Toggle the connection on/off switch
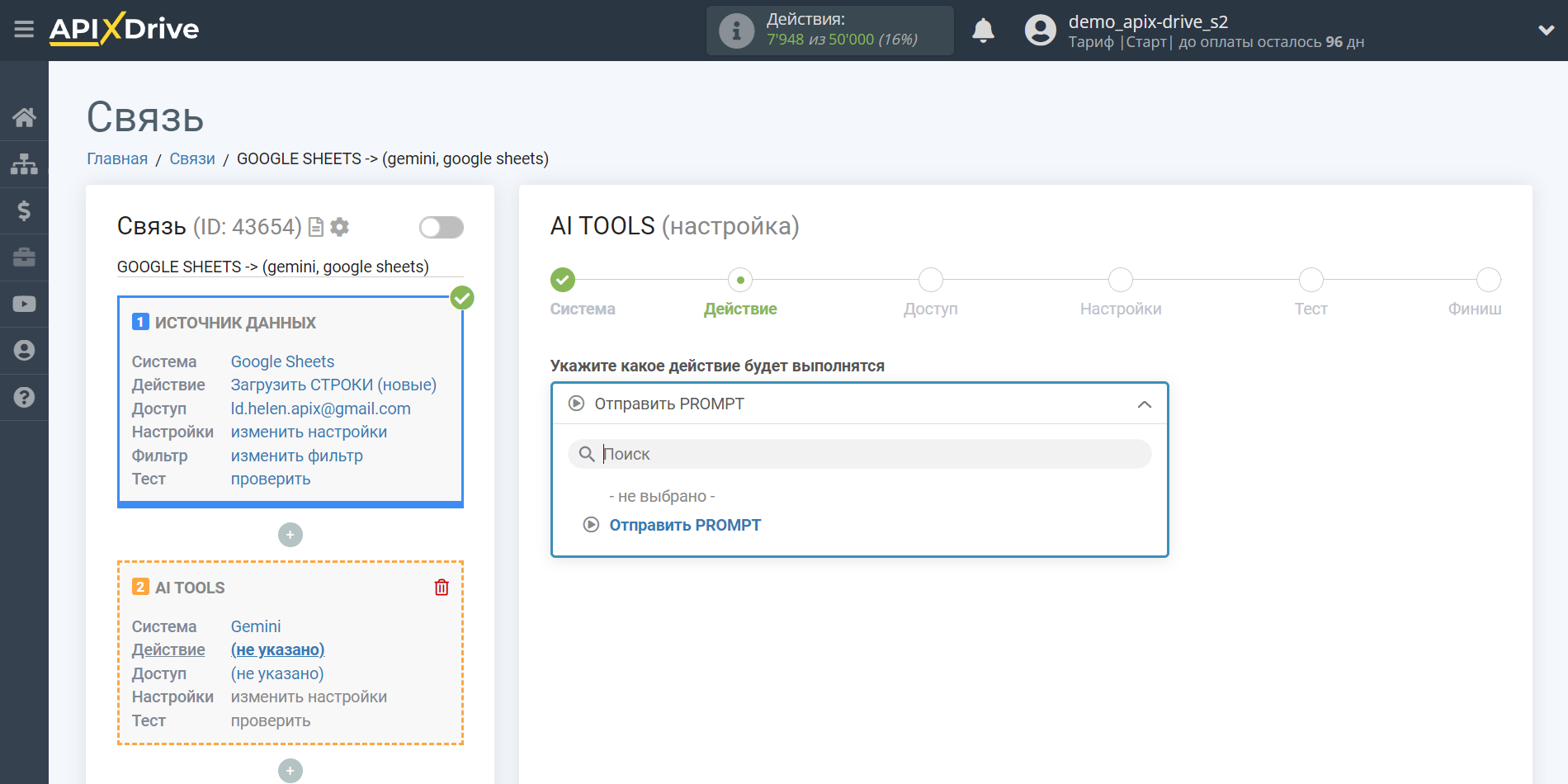 (x=442, y=227)
